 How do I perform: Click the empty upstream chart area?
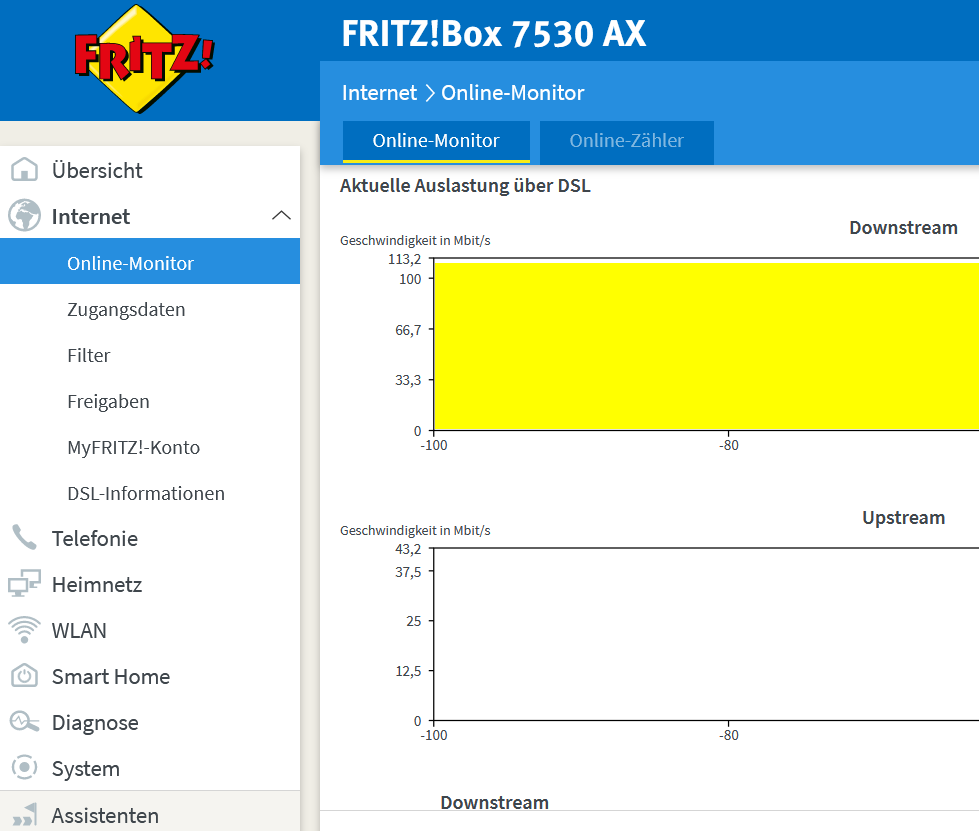pyautogui.click(x=706, y=634)
